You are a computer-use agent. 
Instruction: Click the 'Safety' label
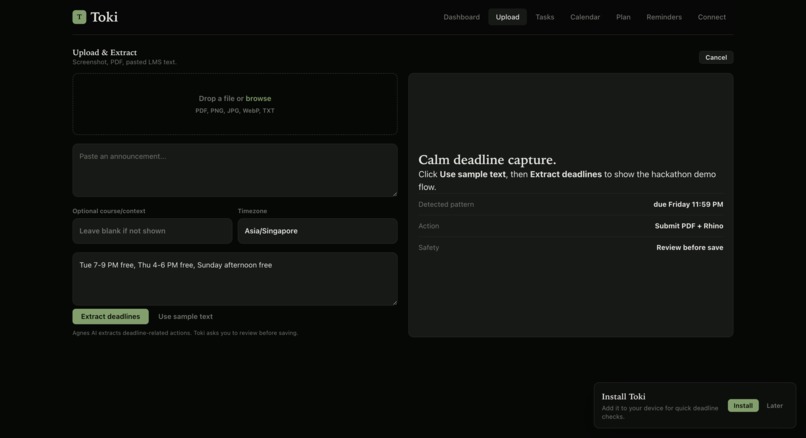pyautogui.click(x=428, y=247)
